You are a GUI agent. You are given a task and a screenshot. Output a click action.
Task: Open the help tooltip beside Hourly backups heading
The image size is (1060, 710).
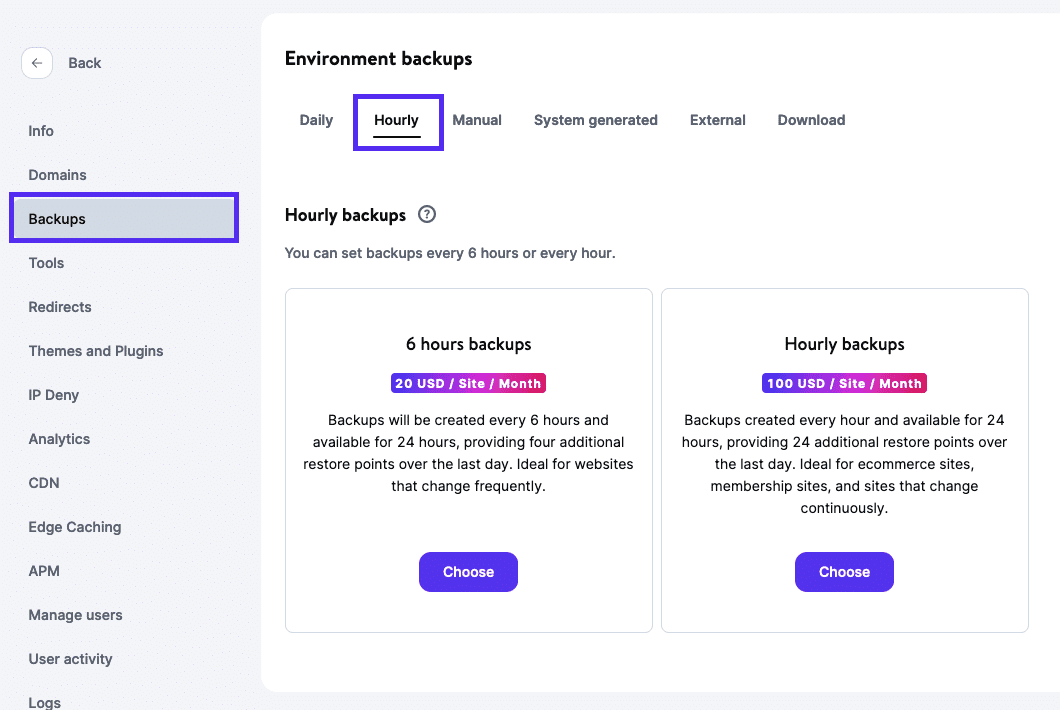[427, 214]
